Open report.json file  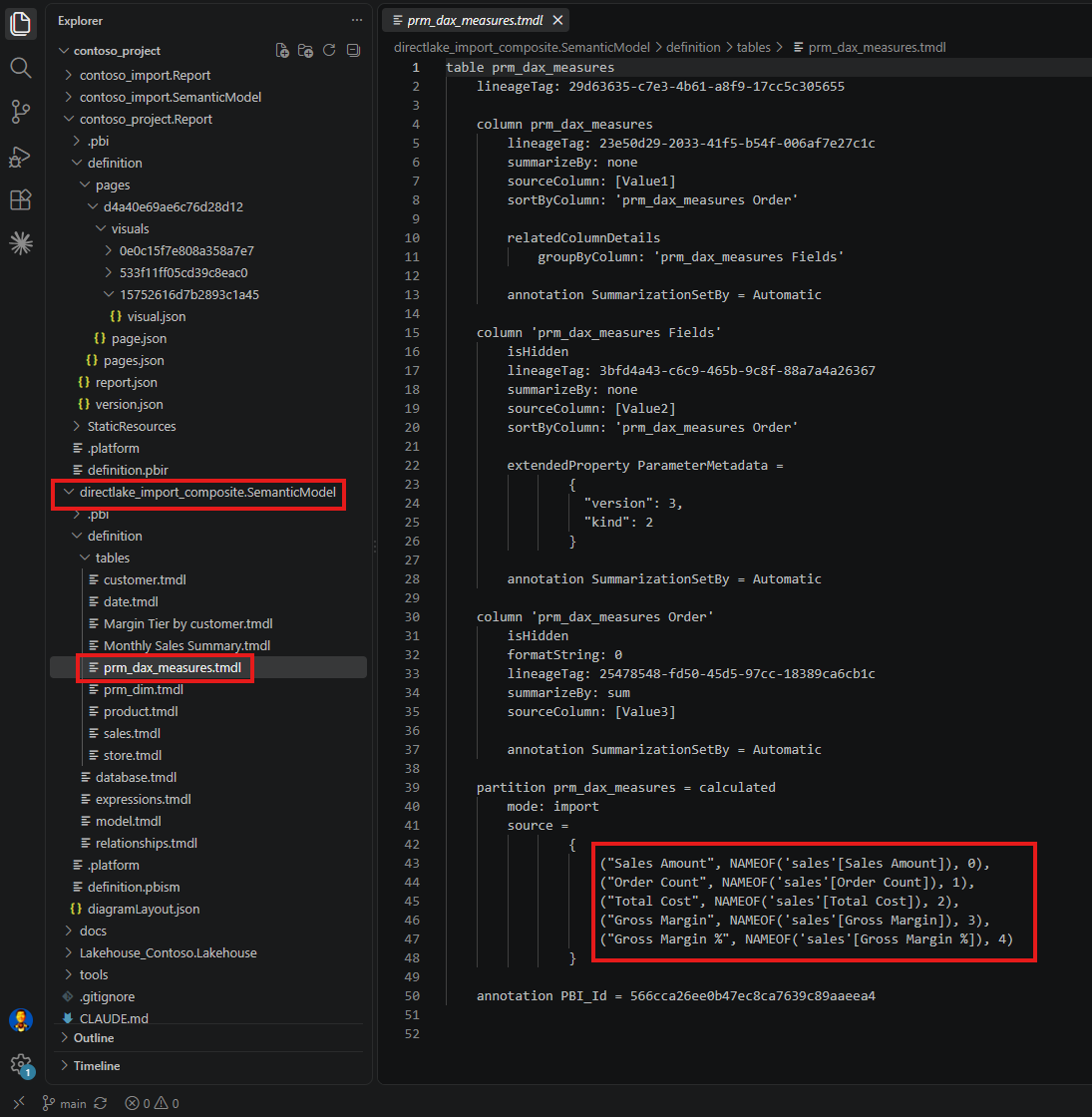tap(126, 383)
